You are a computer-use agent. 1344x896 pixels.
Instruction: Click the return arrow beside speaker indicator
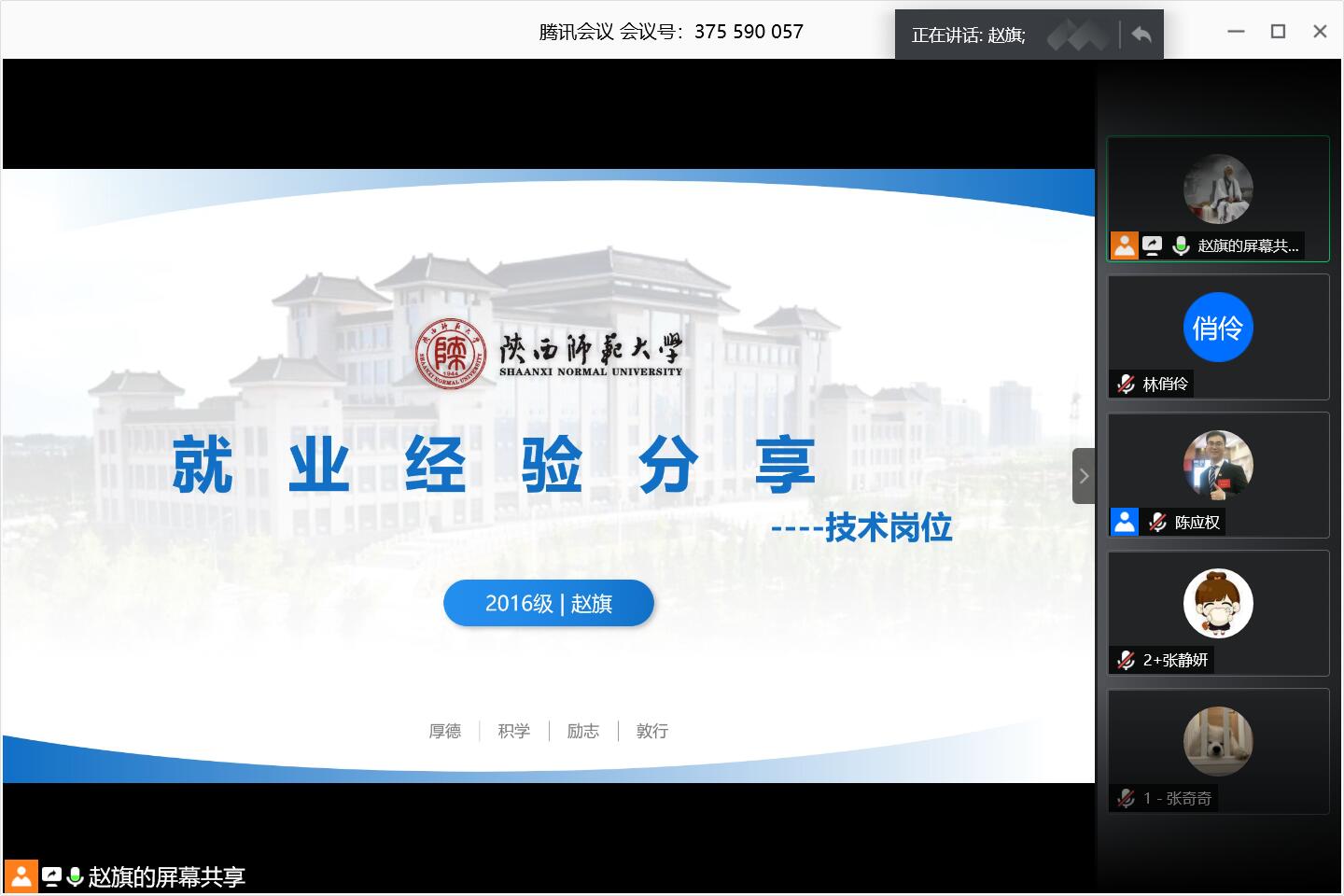point(1141,35)
